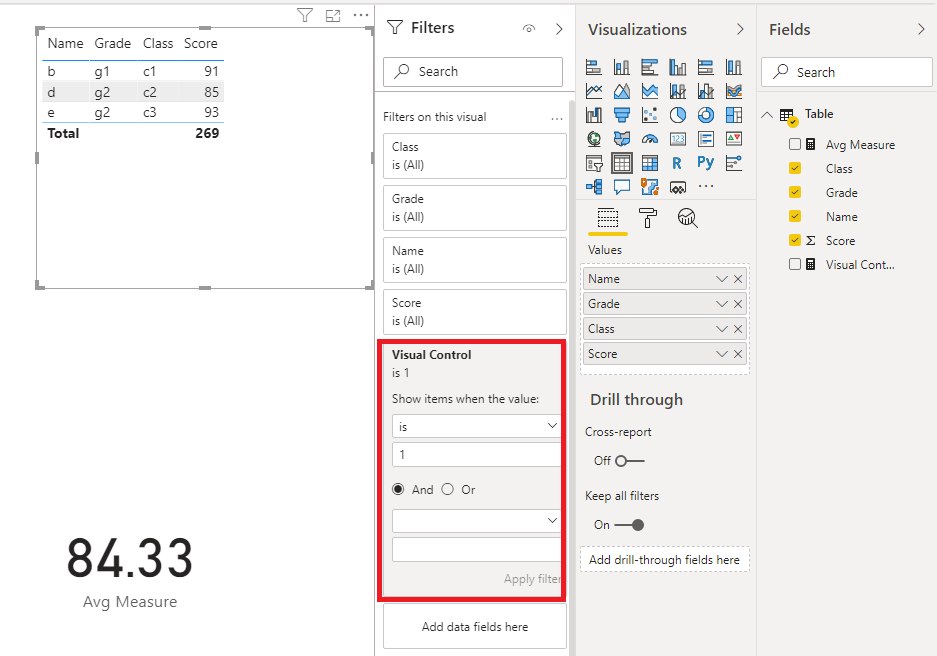Select the Or radio button
This screenshot has height=656, width=937.
coord(448,489)
